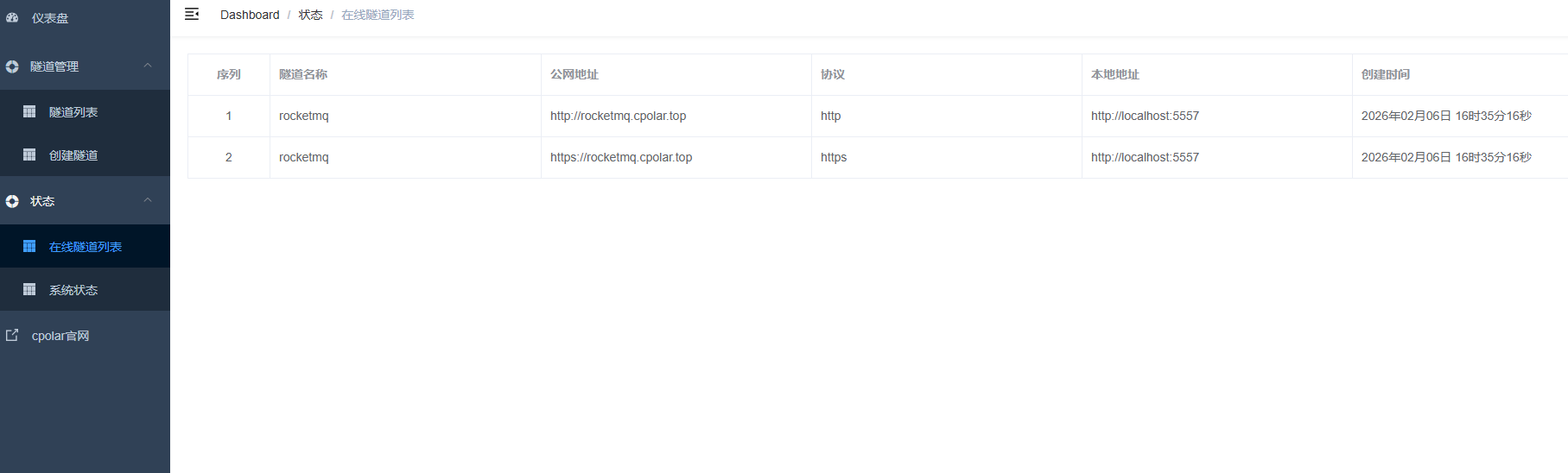Click the plus icon beside 隧道管理

tap(12, 66)
